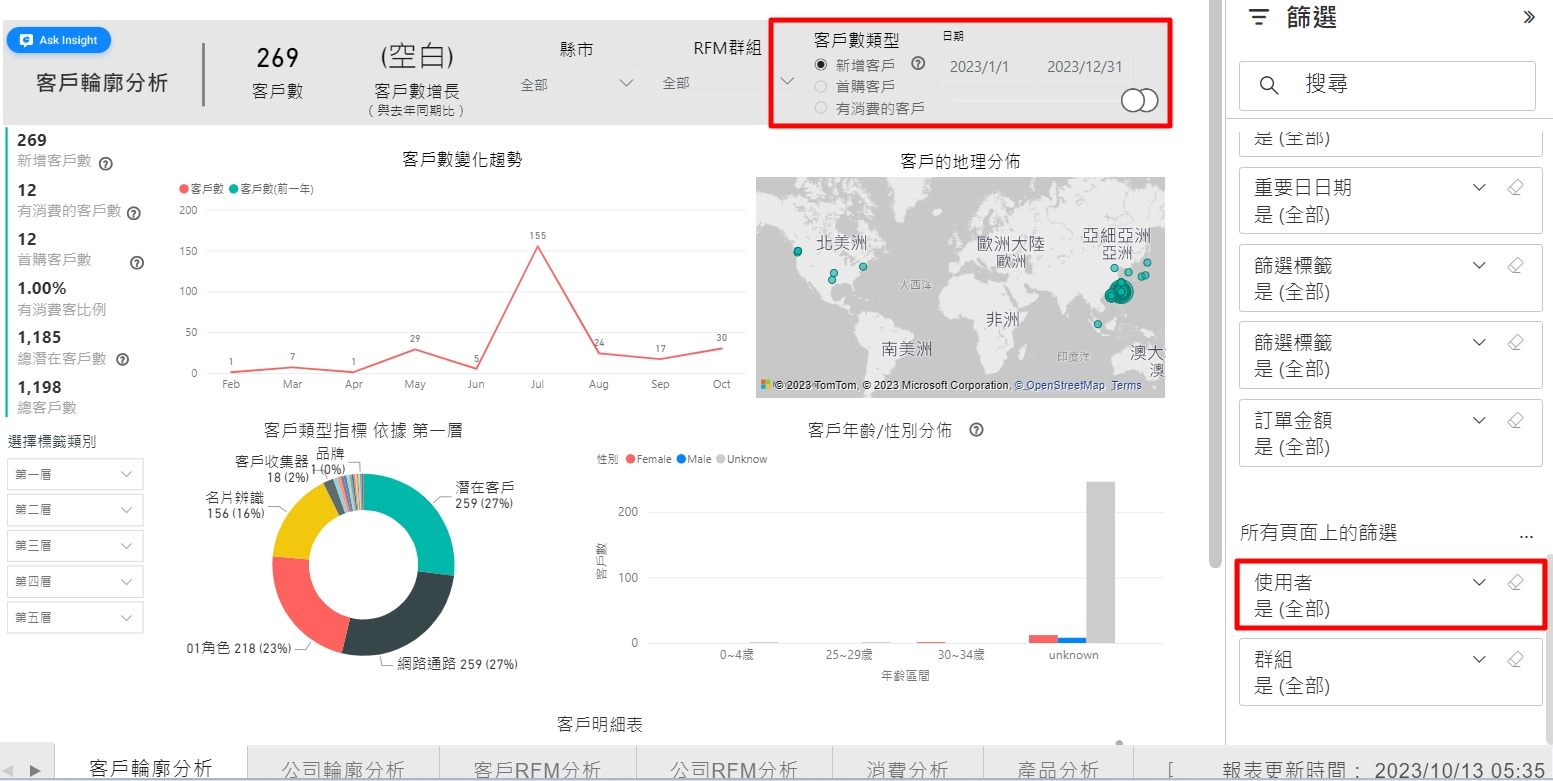1553x781 pixels.
Task: Click help icon beside 總潛在客戶數
Action: pos(122,359)
